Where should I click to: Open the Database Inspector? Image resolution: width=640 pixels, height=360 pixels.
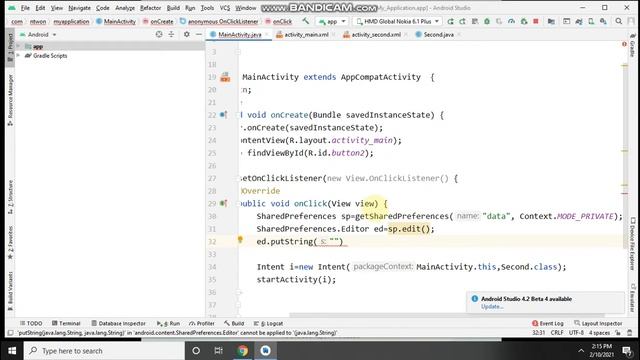(118, 323)
